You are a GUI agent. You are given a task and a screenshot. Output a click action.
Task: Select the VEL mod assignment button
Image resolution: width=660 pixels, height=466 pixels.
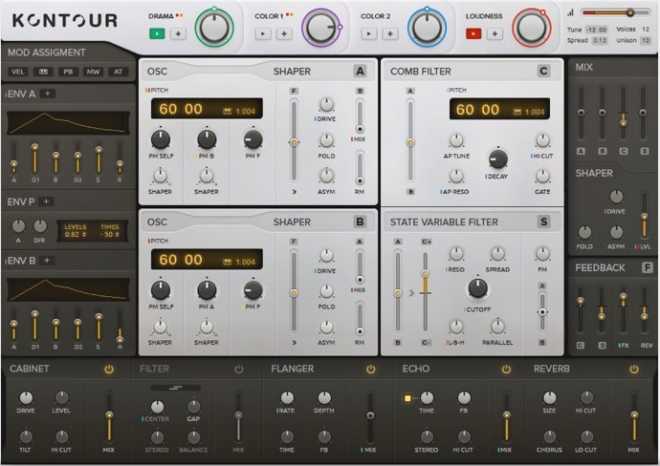(18, 72)
